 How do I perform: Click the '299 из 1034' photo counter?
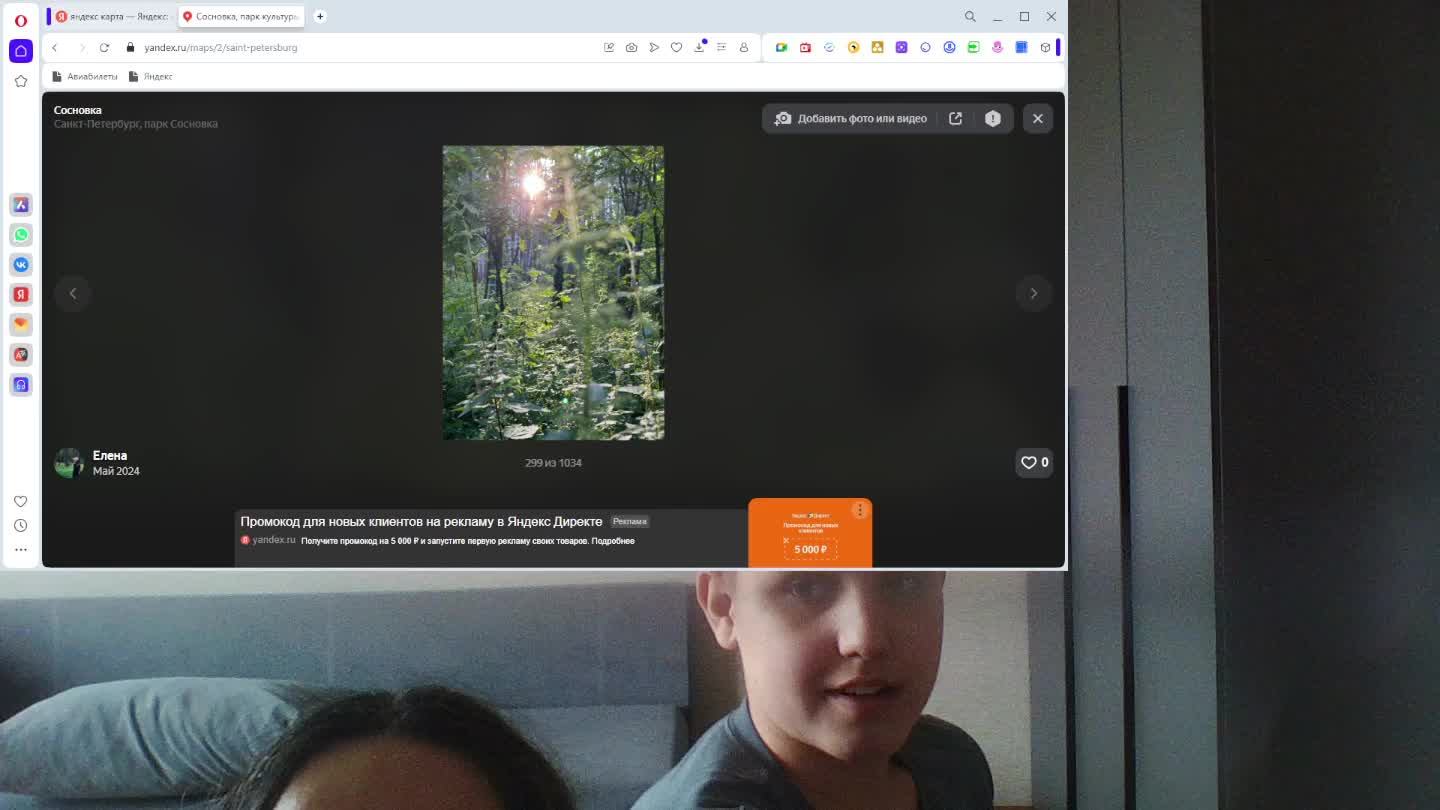[x=553, y=463]
